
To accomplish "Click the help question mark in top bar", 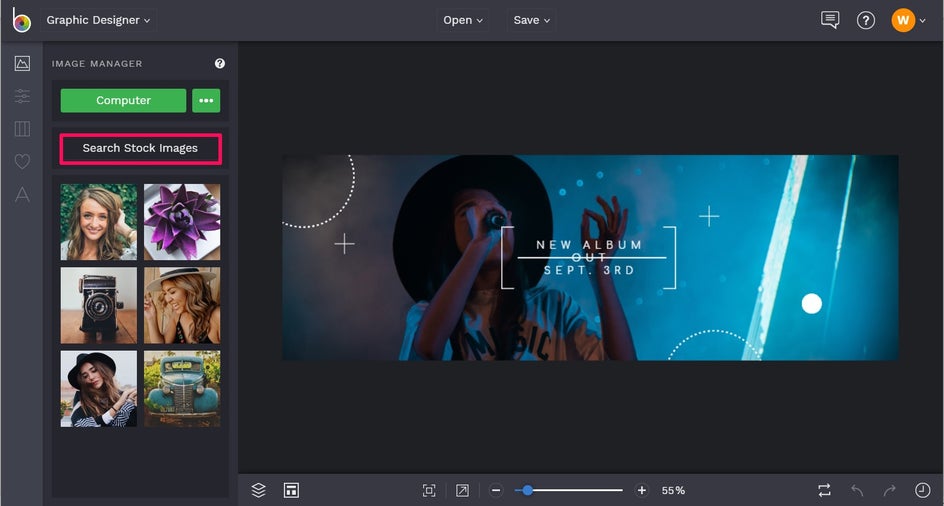I will pyautogui.click(x=866, y=20).
